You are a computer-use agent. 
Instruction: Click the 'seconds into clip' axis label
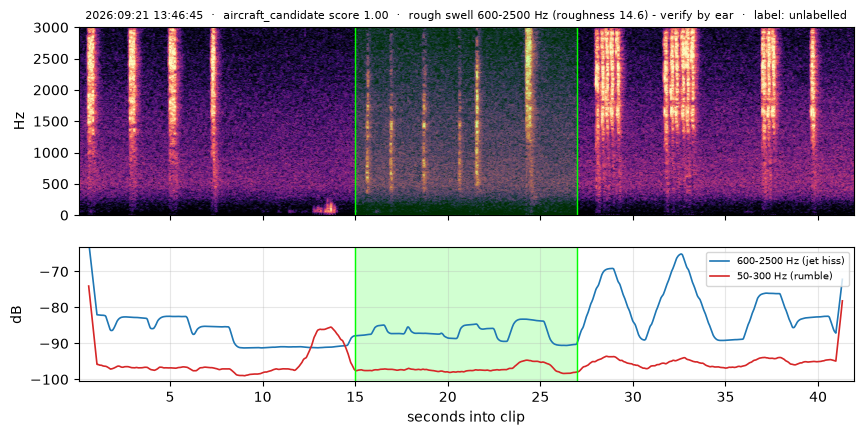pyautogui.click(x=466, y=417)
